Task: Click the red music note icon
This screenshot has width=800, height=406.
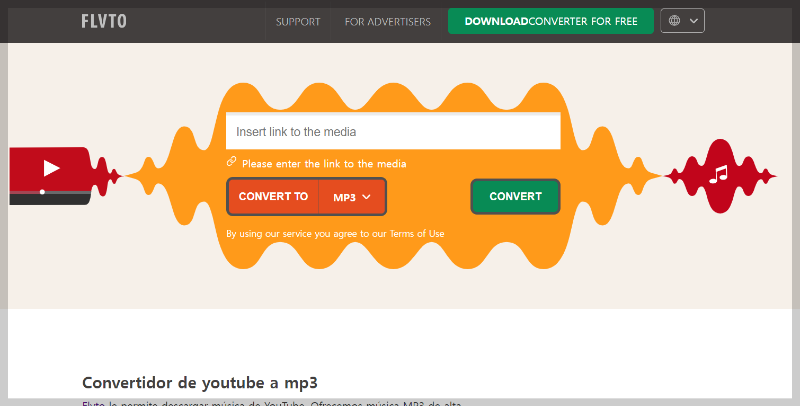Action: 718,175
